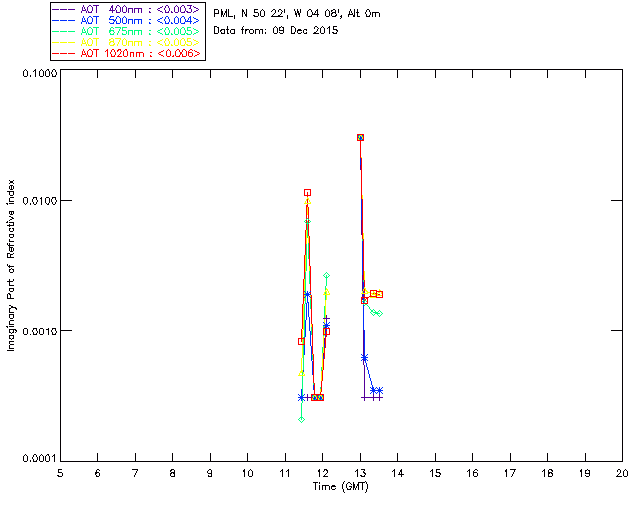Click the AOT 1020nm legend entry
The width and height of the screenshot is (640, 512).
click(x=127, y=53)
